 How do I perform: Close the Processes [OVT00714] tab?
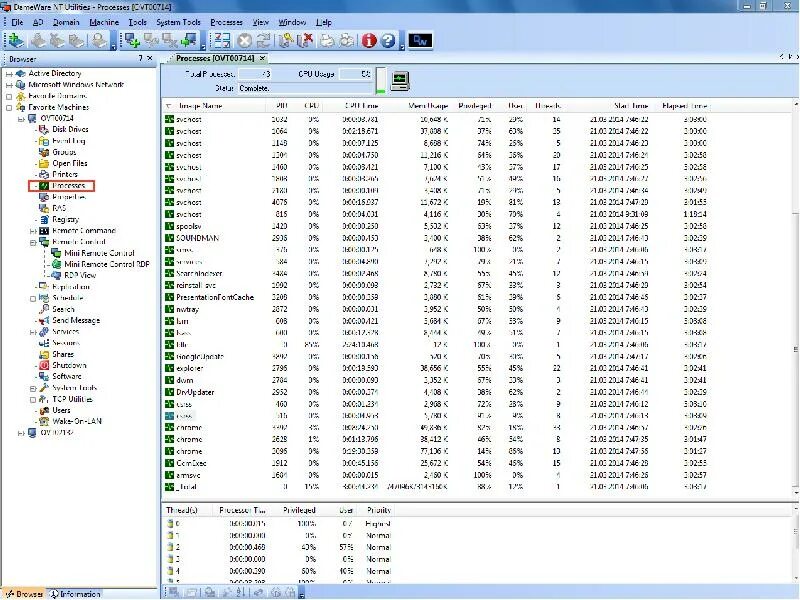click(262, 58)
